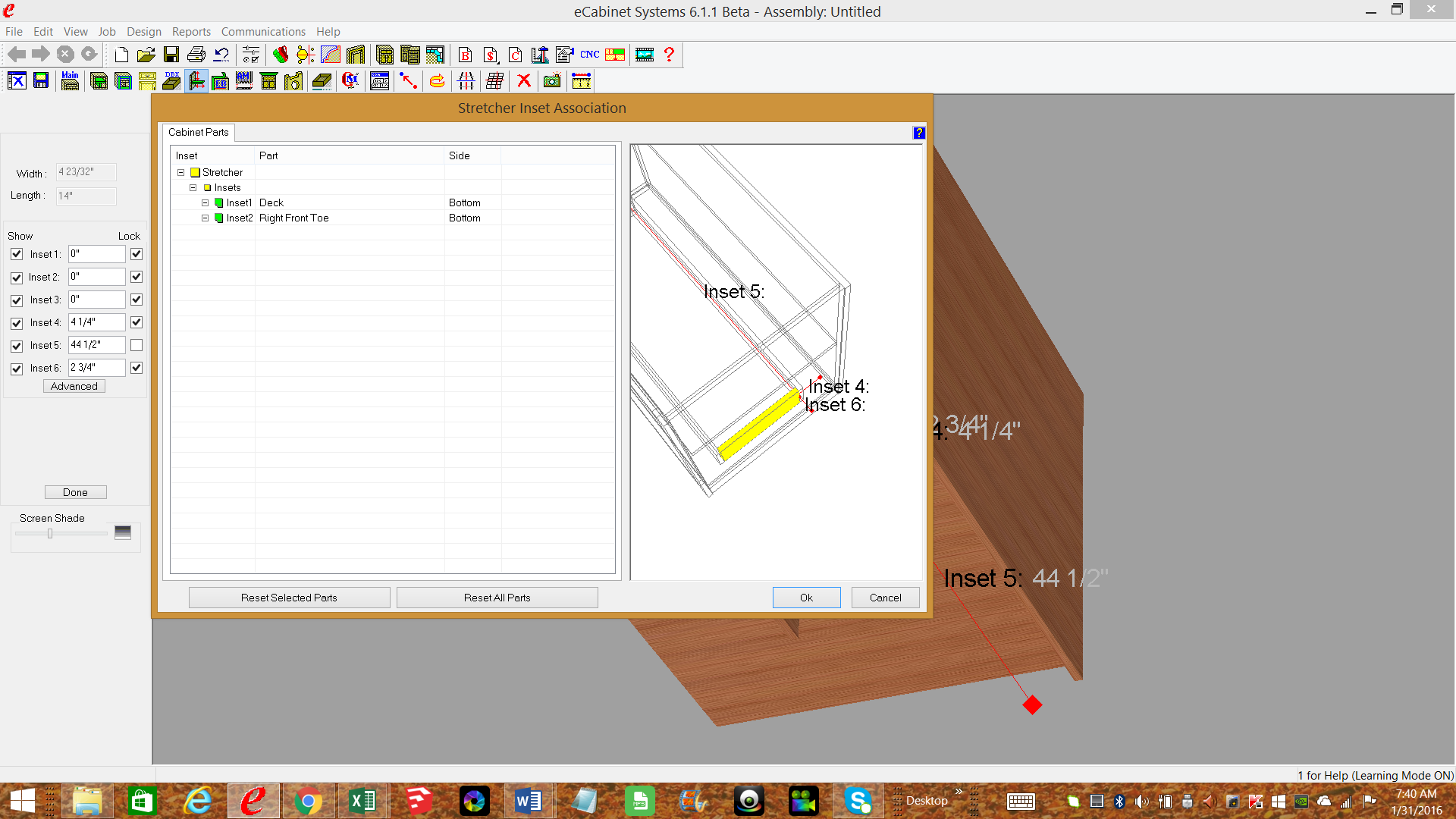
Task: Click the printer icon in toolbar
Action: (196, 55)
